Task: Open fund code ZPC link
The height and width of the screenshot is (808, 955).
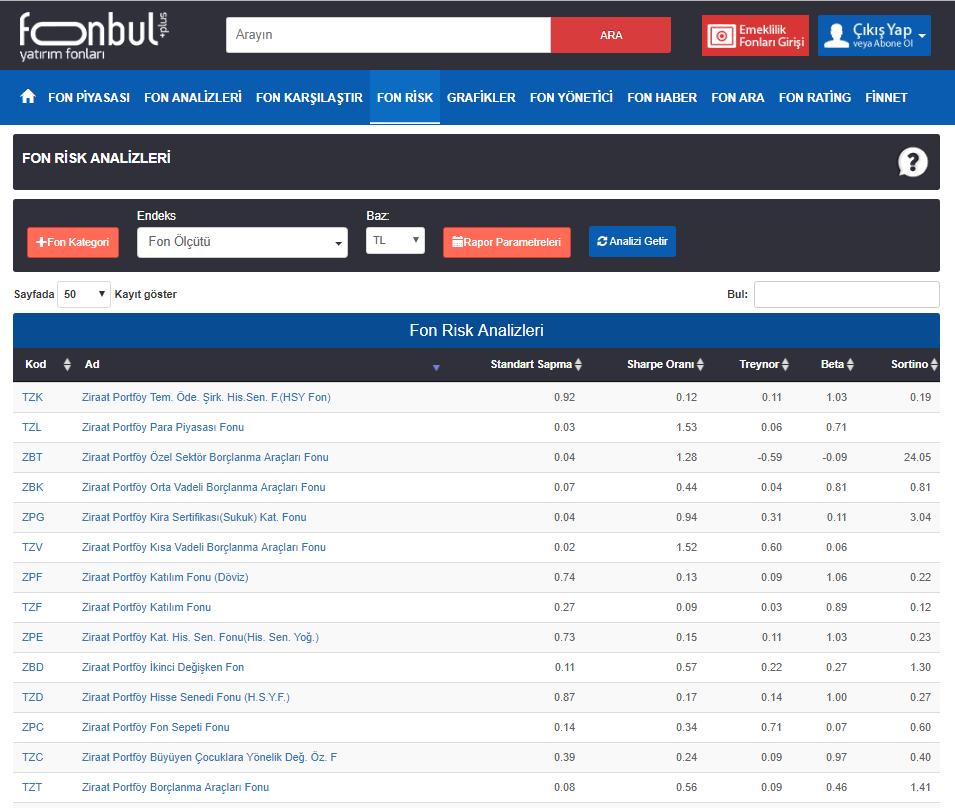Action: coord(33,727)
